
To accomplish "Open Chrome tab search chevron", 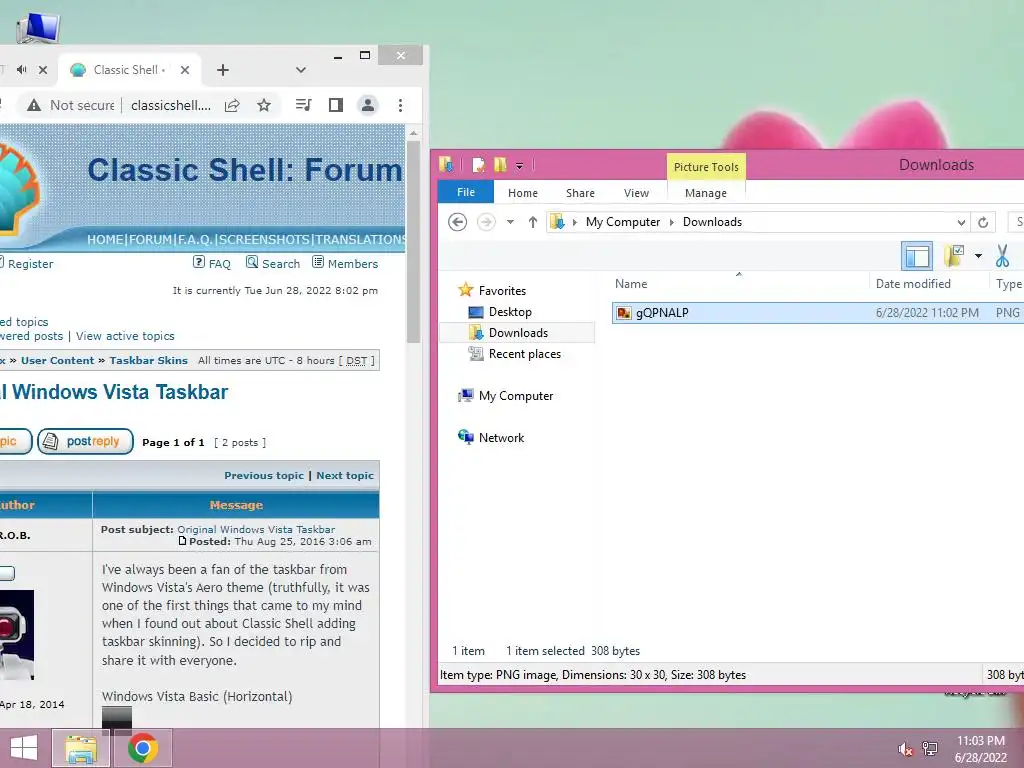I will coord(300,70).
